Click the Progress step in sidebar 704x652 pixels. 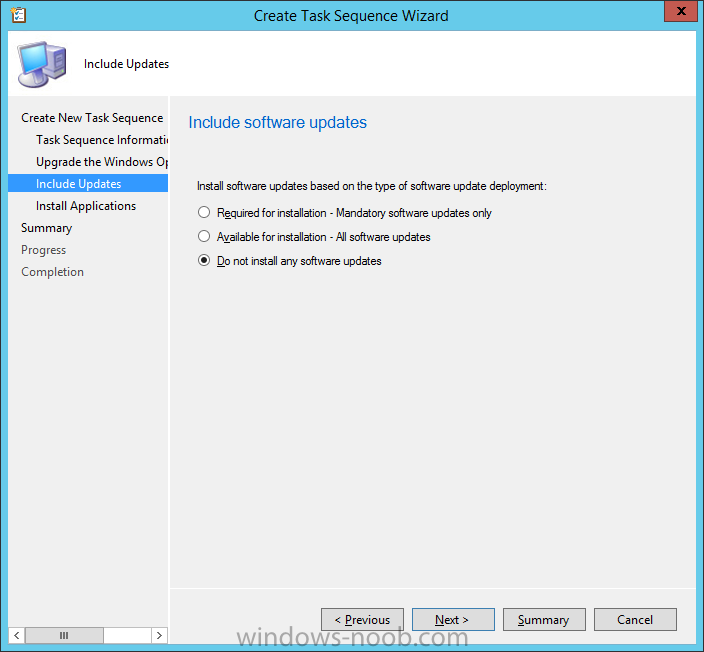[x=44, y=250]
